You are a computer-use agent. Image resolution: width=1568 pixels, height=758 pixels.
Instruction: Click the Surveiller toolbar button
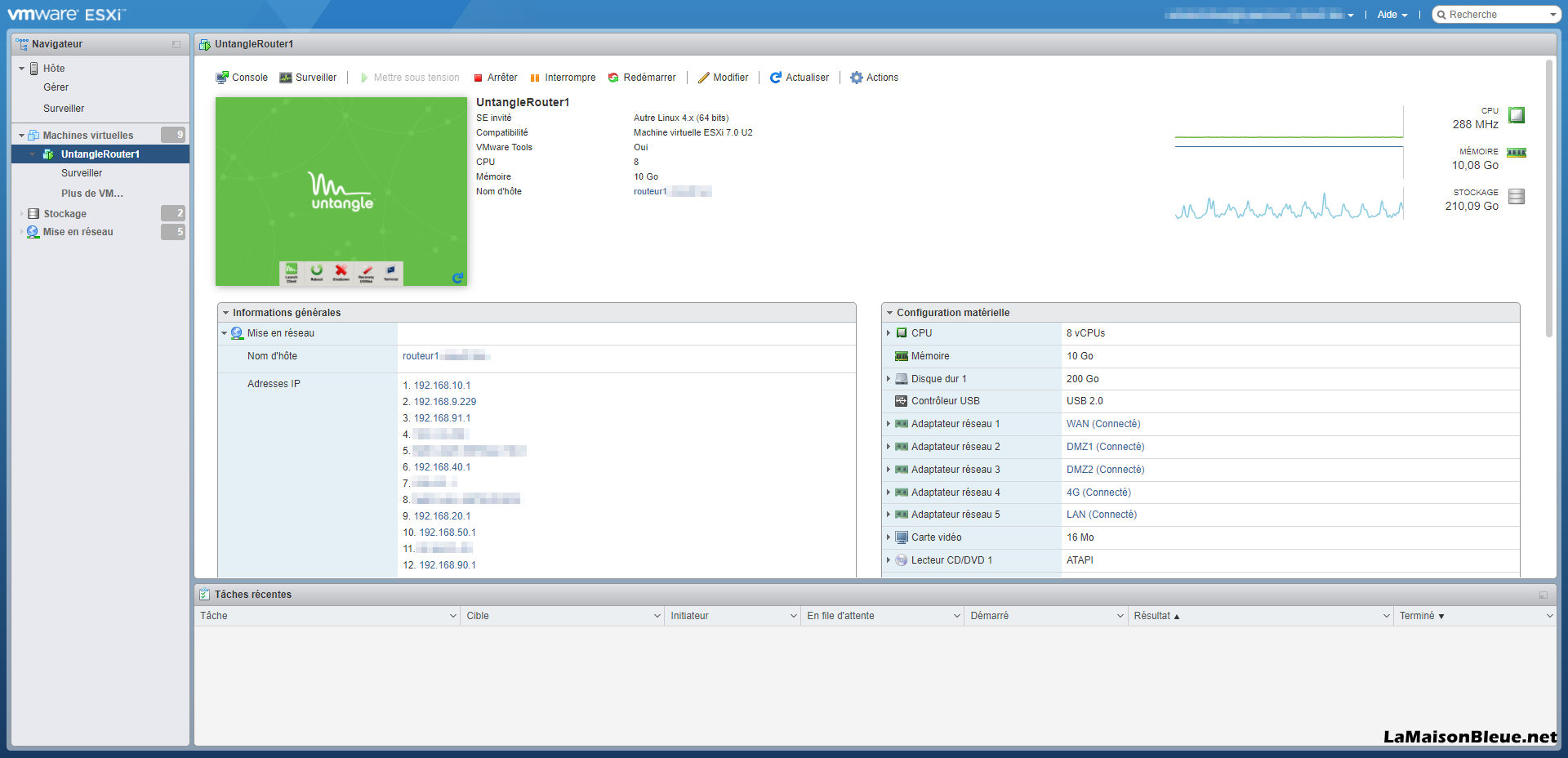click(308, 78)
